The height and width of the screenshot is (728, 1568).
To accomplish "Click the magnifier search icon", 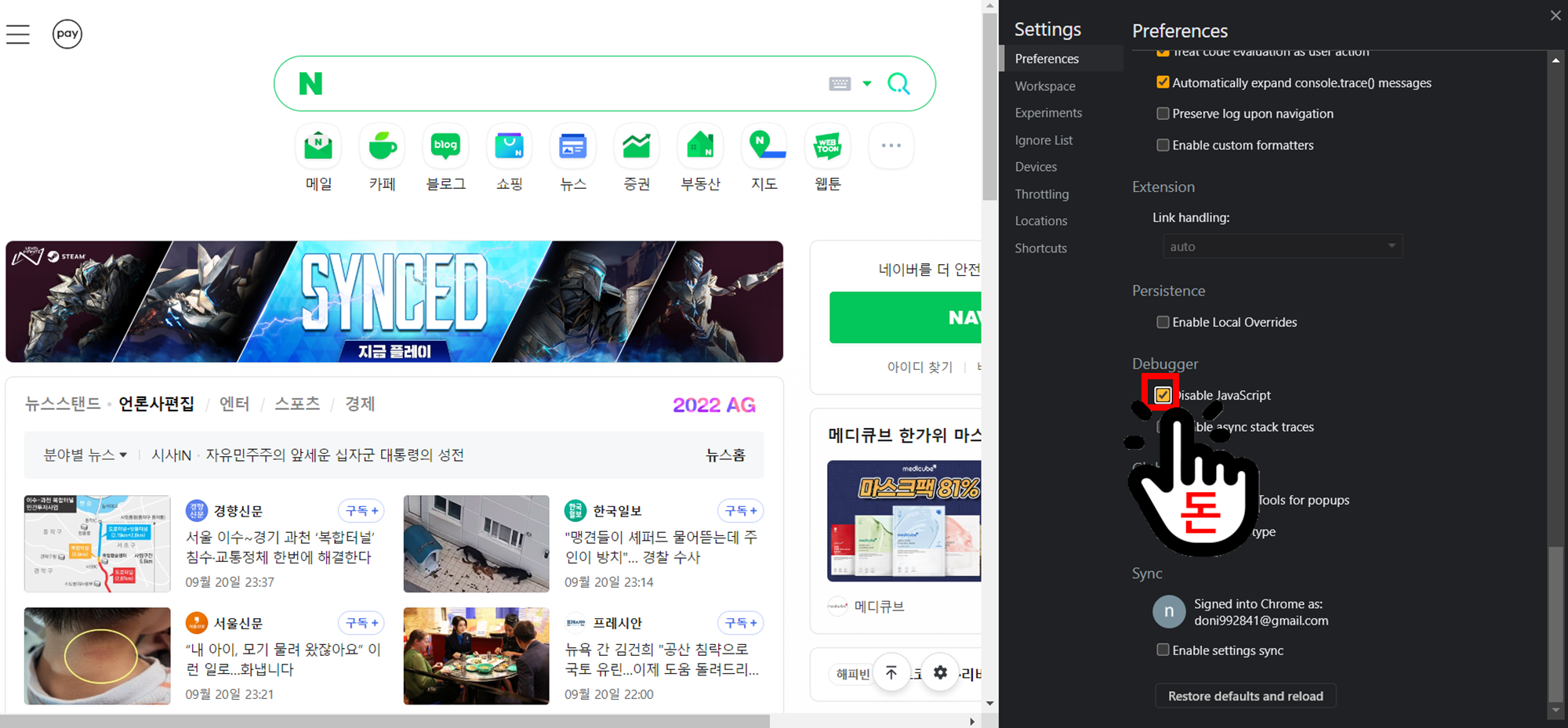I will 898,83.
